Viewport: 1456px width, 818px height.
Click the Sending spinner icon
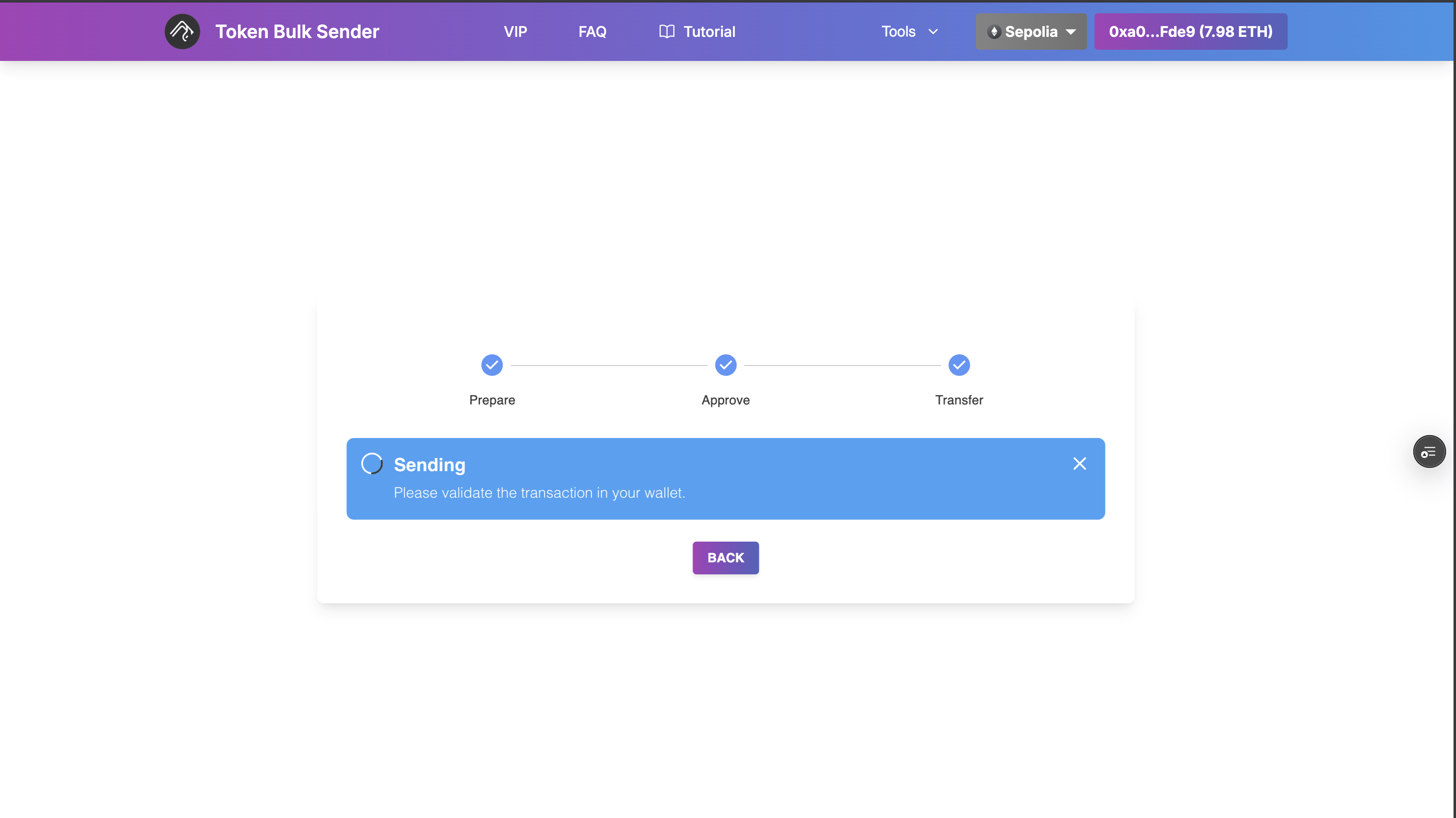pos(371,463)
